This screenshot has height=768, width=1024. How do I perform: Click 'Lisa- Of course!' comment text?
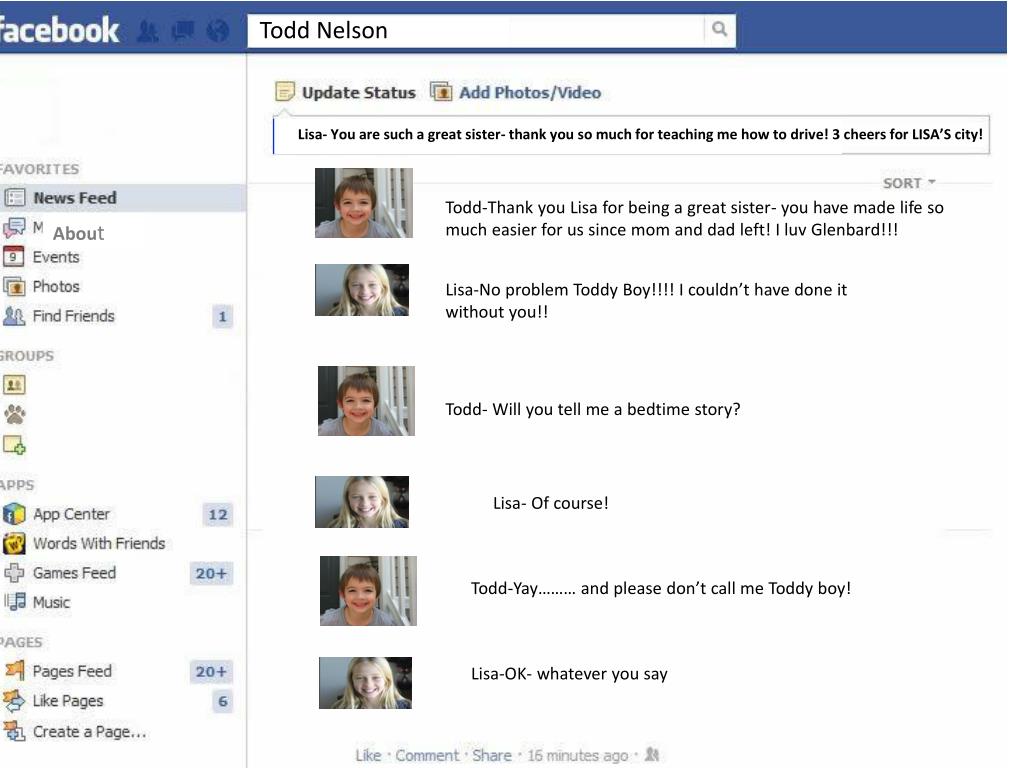pyautogui.click(x=551, y=504)
